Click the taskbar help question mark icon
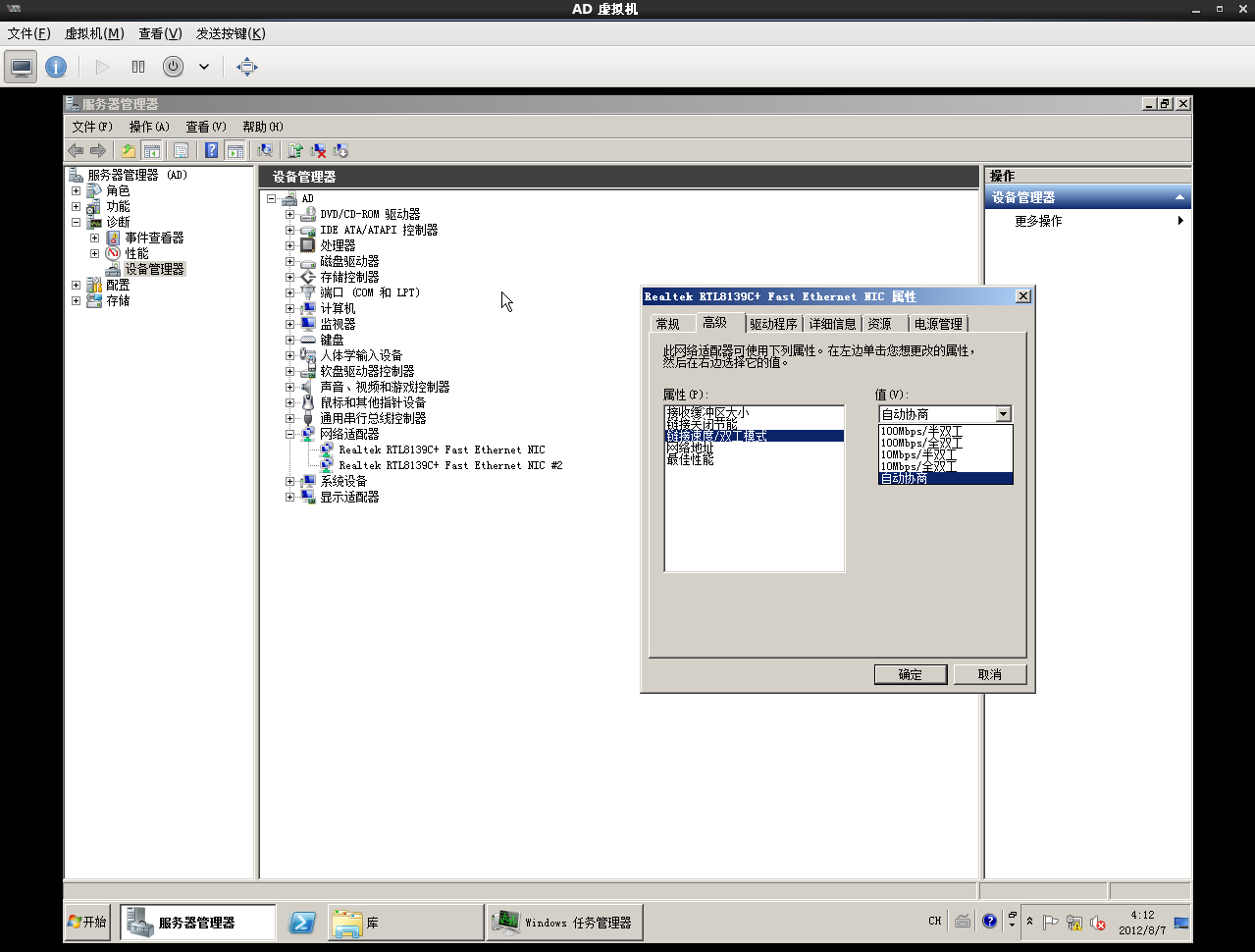This screenshot has width=1255, height=952. click(x=989, y=922)
